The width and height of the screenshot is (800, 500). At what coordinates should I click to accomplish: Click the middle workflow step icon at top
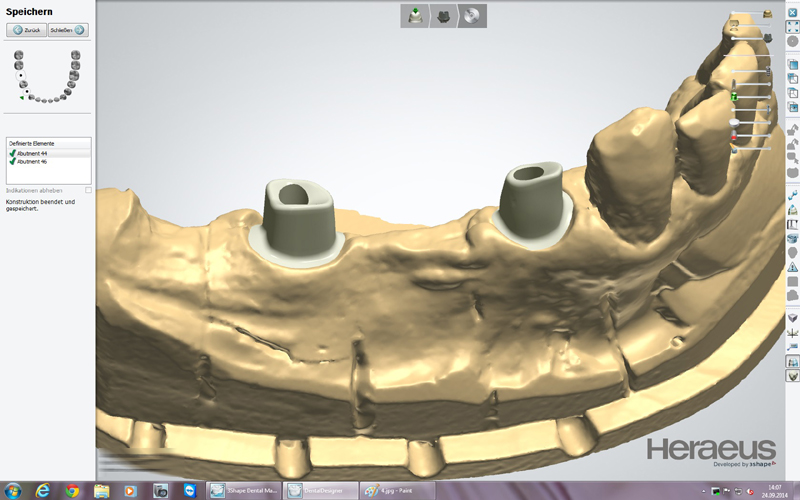pos(442,15)
